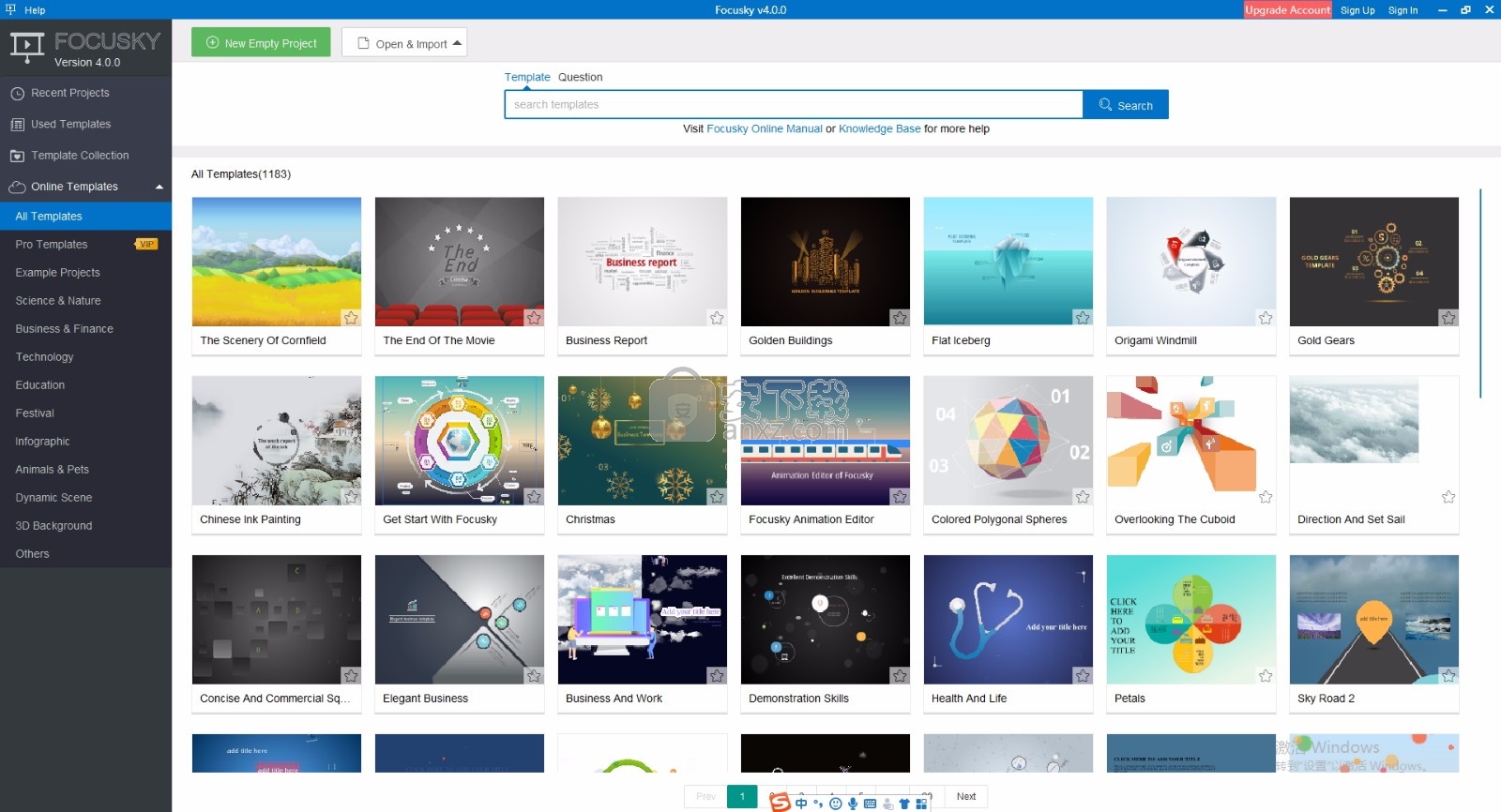1501x812 pixels.
Task: Select the Template tab
Action: pyautogui.click(x=527, y=77)
